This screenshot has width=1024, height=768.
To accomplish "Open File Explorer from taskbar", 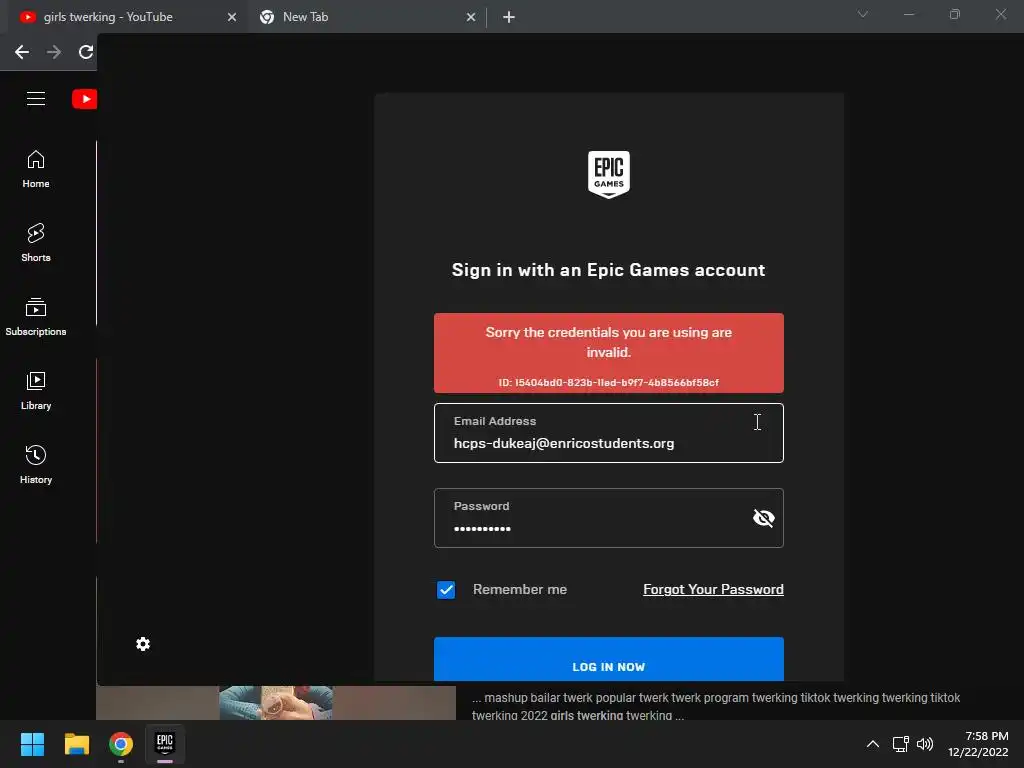I will click(x=76, y=744).
